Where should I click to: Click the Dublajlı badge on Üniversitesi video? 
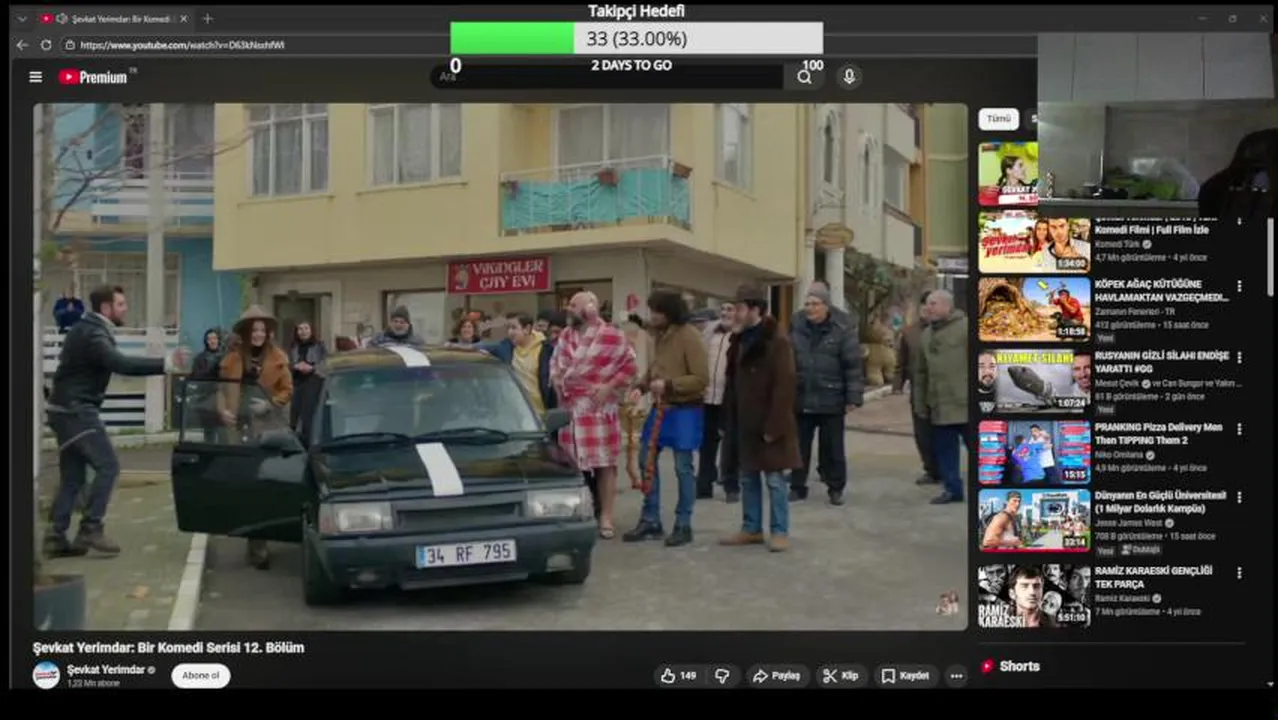pos(1141,550)
